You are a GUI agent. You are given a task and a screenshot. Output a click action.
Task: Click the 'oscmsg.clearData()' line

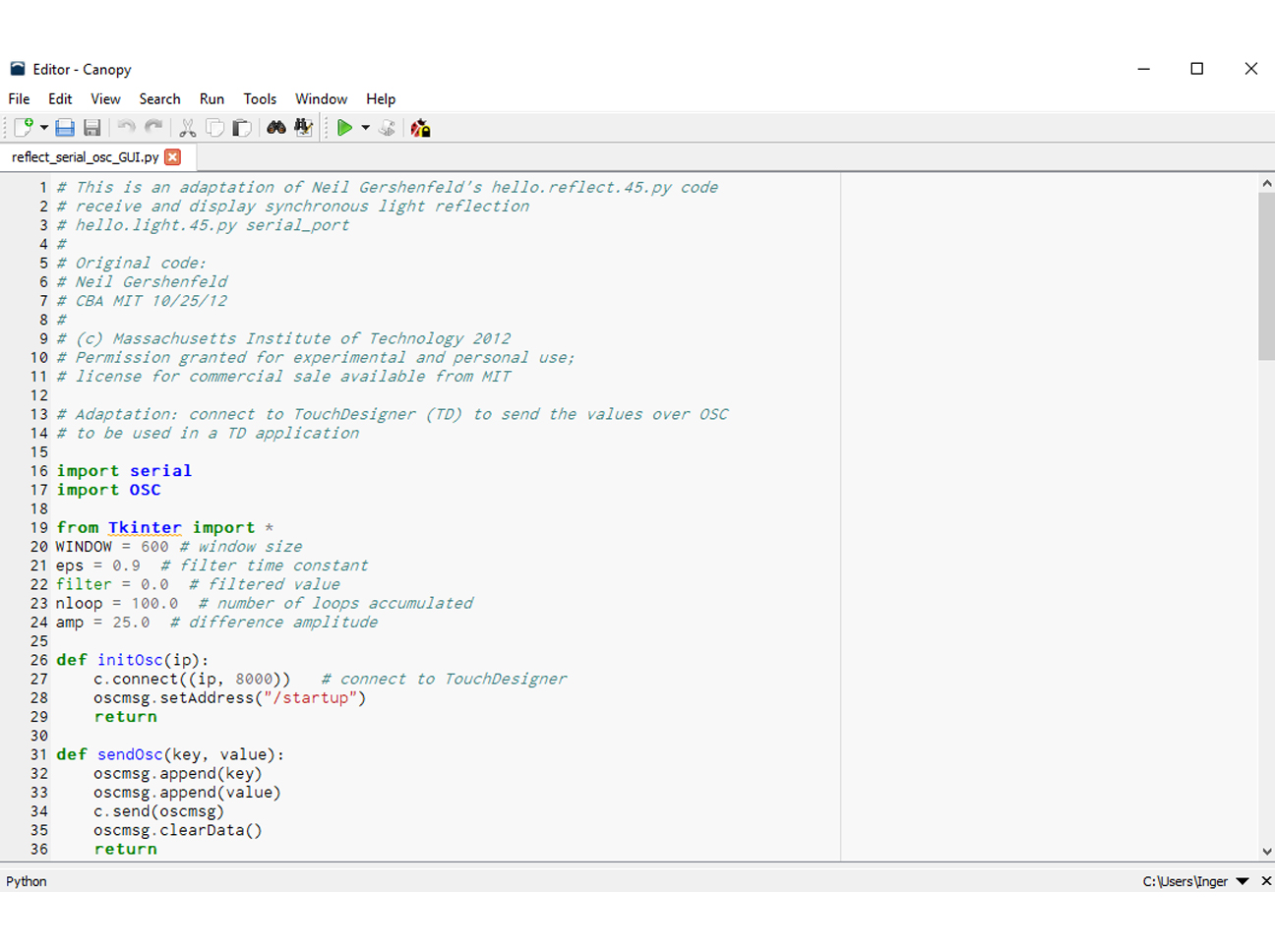pyautogui.click(x=178, y=830)
